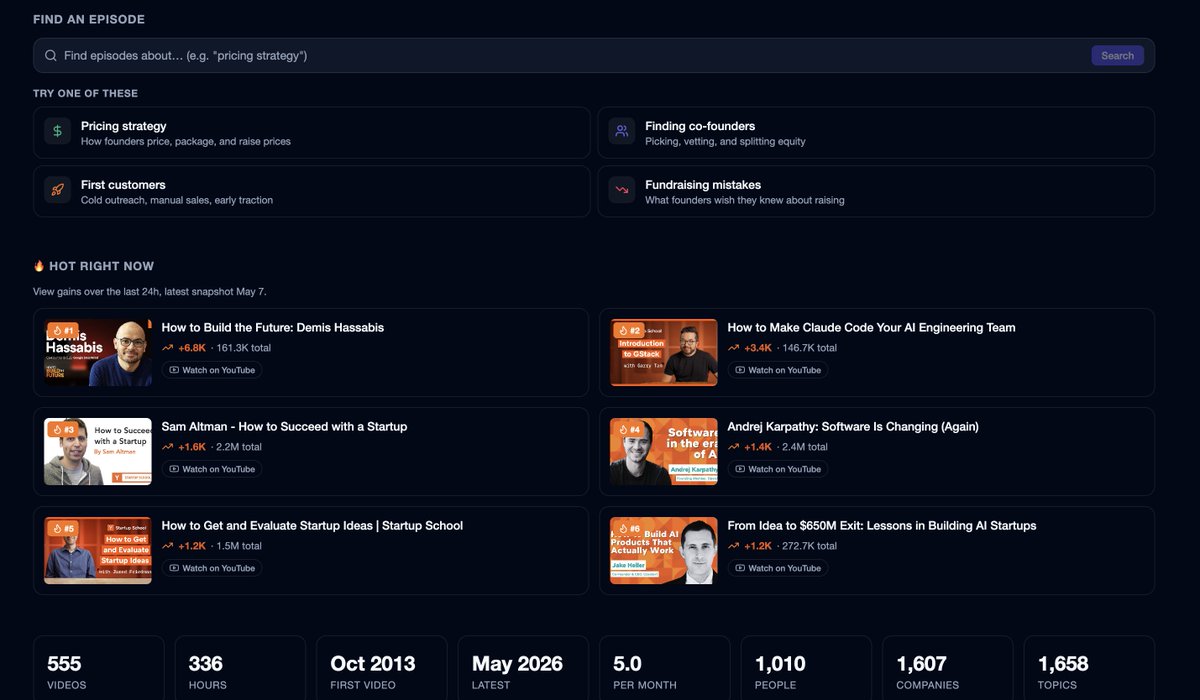This screenshot has height=700, width=1200.
Task: Open the Andrej Karpathy video thumbnail
Action: pos(664,451)
